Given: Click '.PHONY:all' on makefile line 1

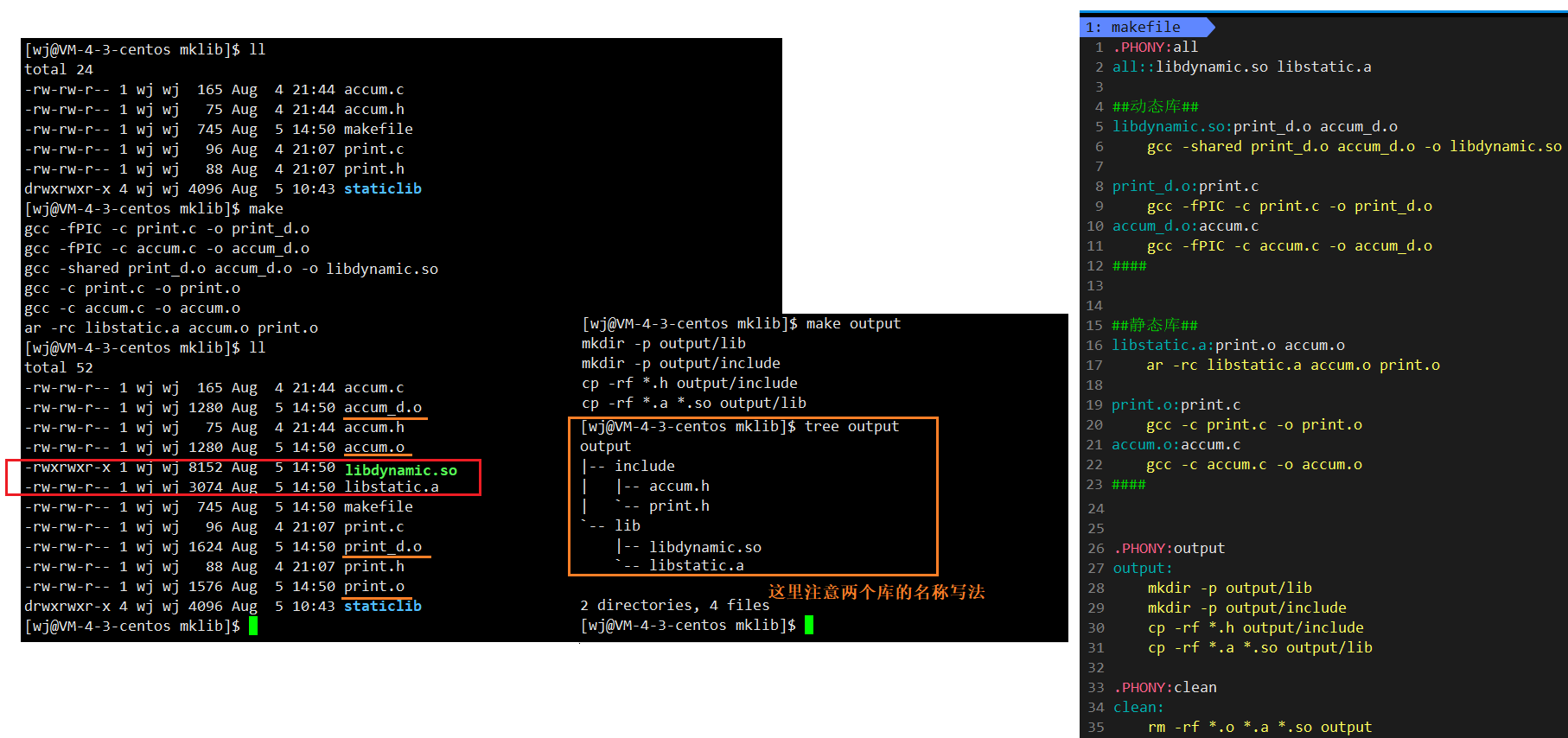Looking at the screenshot, I should pyautogui.click(x=1155, y=47).
